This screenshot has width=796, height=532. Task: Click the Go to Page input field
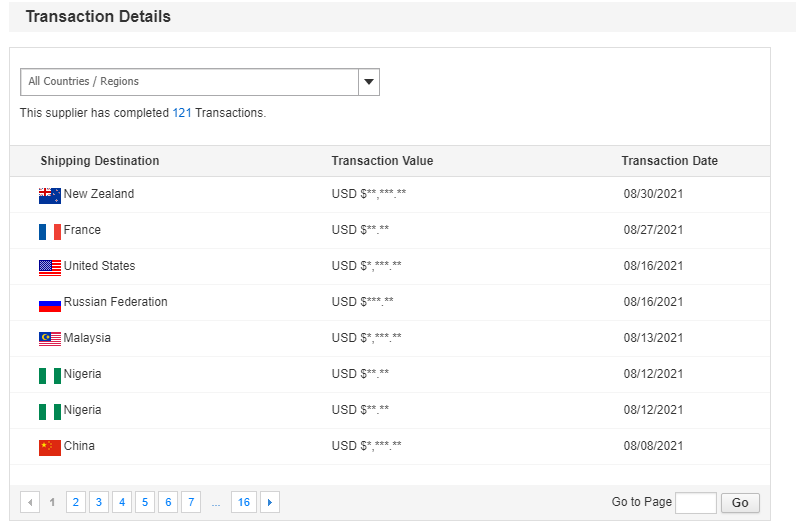tap(696, 502)
